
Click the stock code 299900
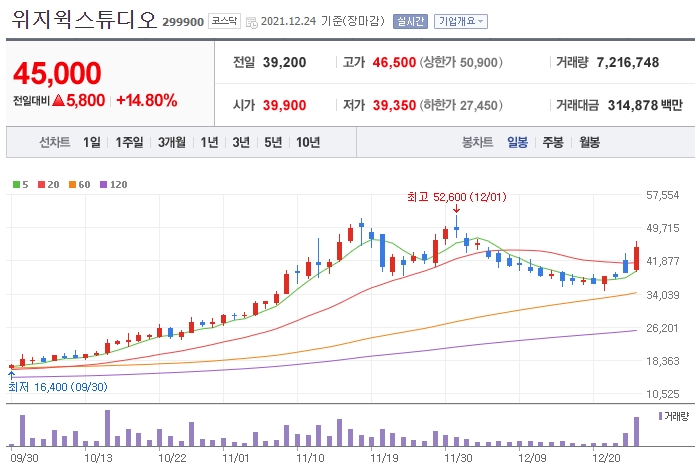183,22
